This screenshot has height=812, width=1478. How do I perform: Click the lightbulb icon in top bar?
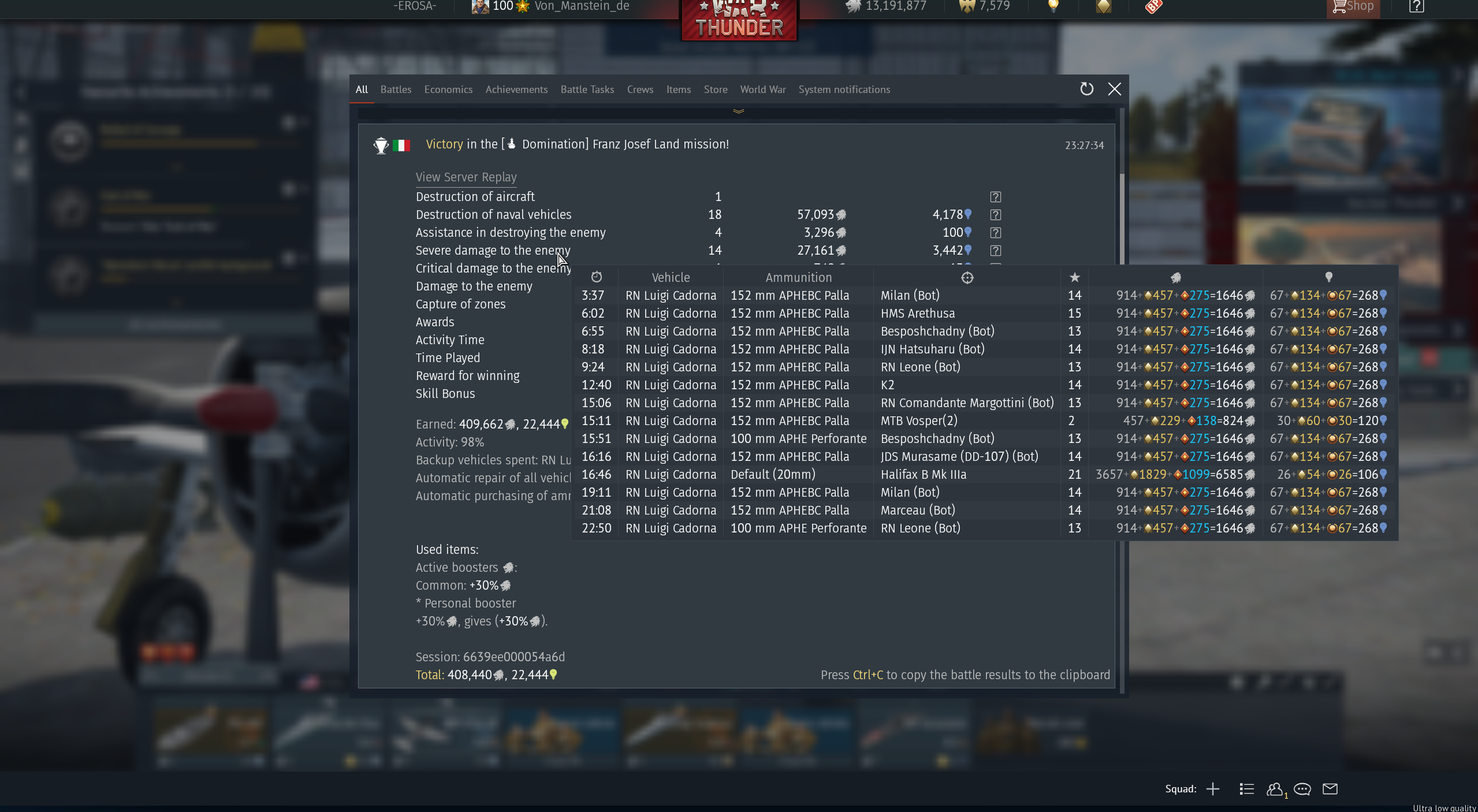tap(1053, 6)
